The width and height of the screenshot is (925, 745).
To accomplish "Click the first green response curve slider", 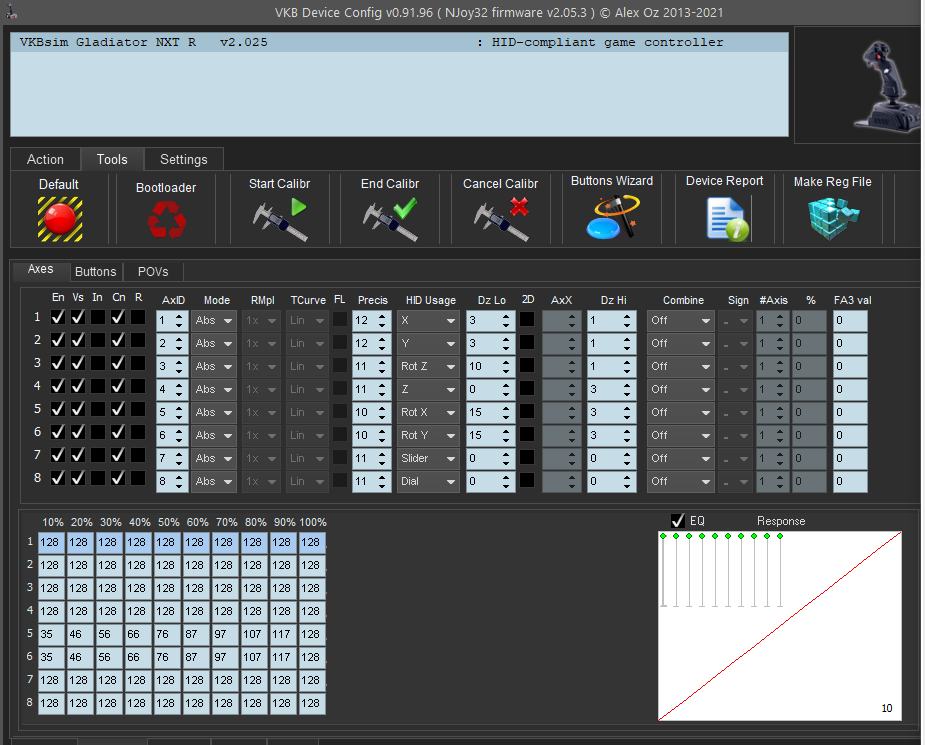I will (x=663, y=537).
